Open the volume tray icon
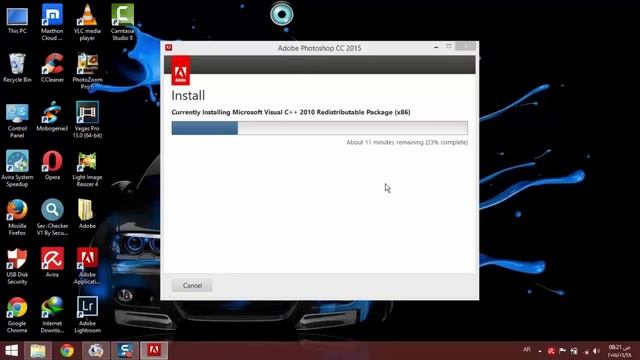The width and height of the screenshot is (640, 360). click(597, 351)
